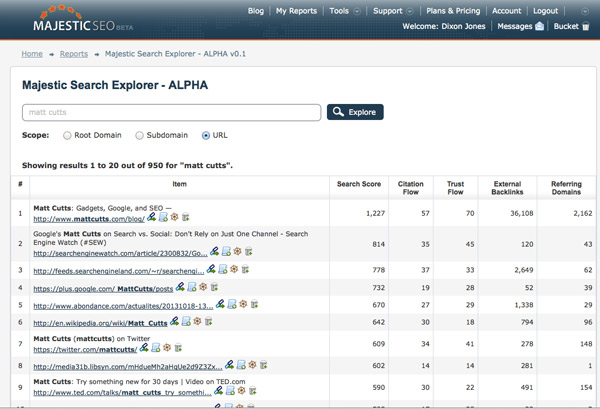The height and width of the screenshot is (409, 600).
Task: Click the document-plus icon for plus.google.com row
Action: pos(192,287)
